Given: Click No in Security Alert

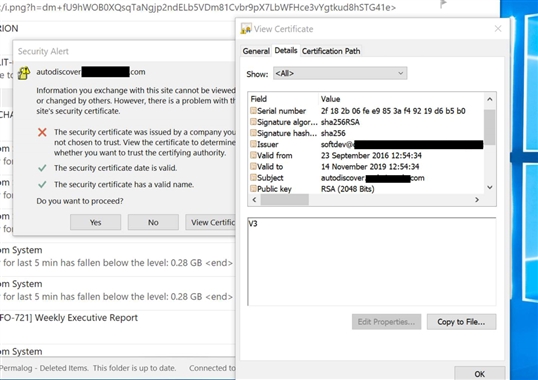Looking at the screenshot, I should coord(153,222).
